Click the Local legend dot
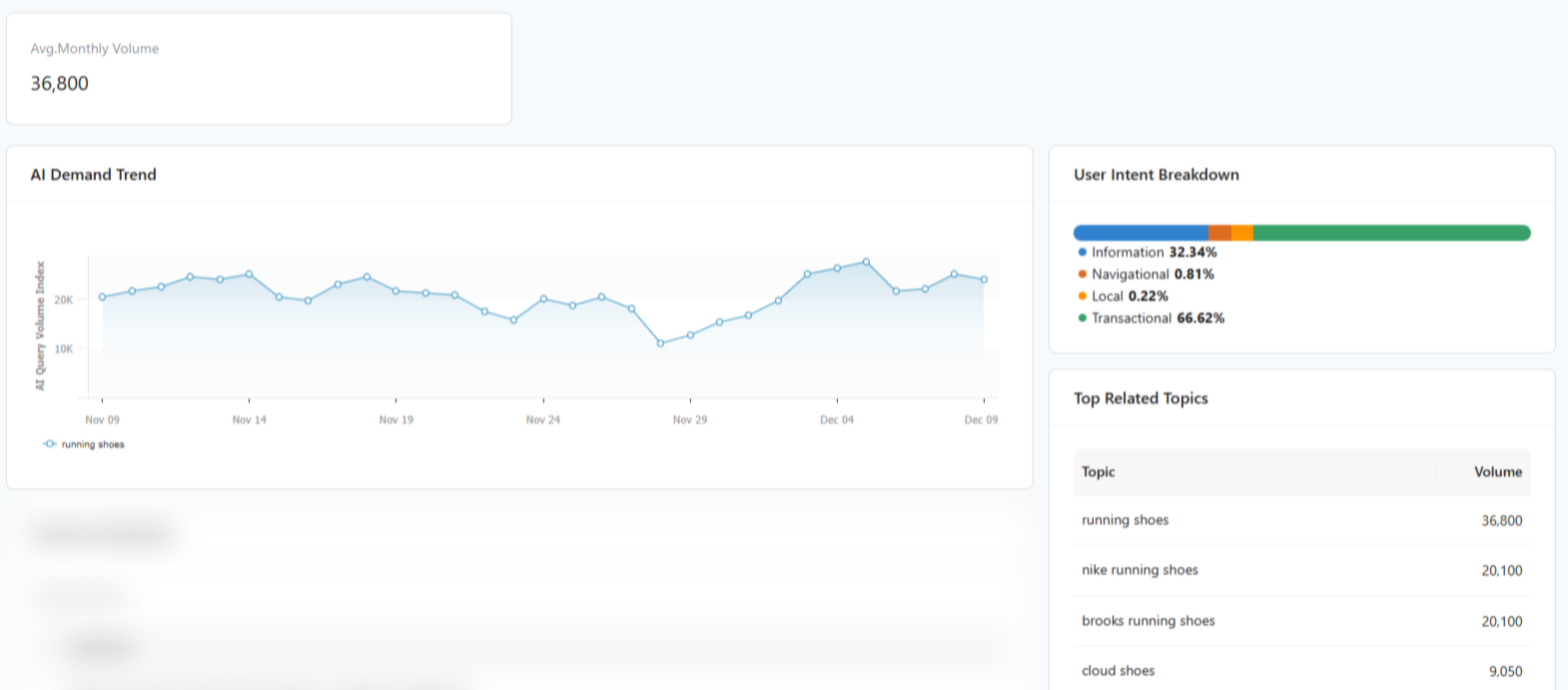The width and height of the screenshot is (1568, 690). (1083, 297)
